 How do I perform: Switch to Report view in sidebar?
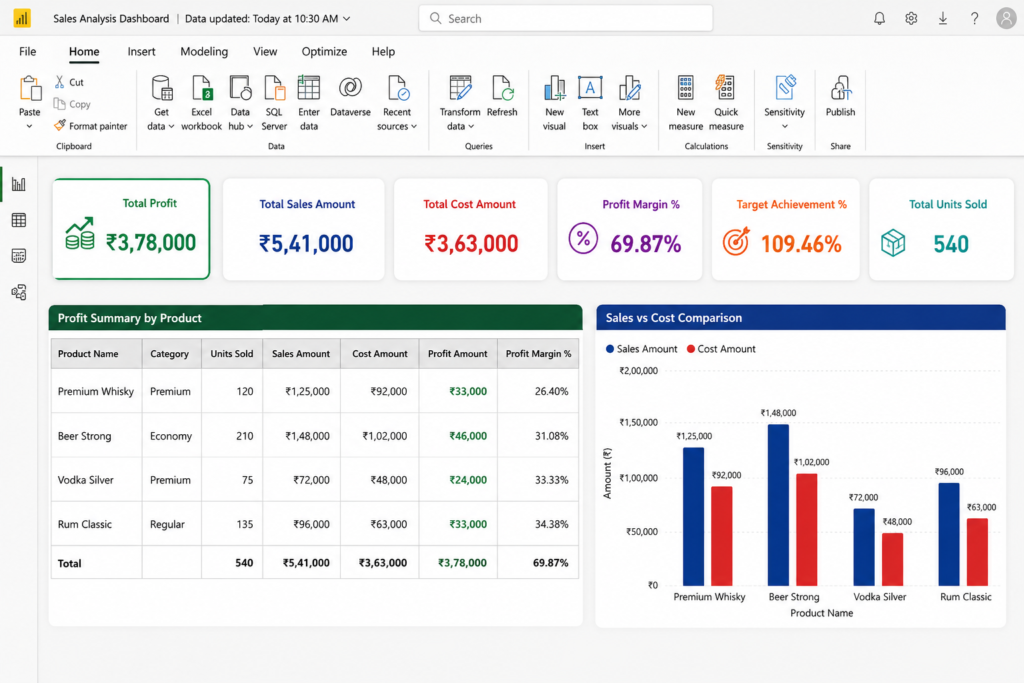click(x=19, y=184)
